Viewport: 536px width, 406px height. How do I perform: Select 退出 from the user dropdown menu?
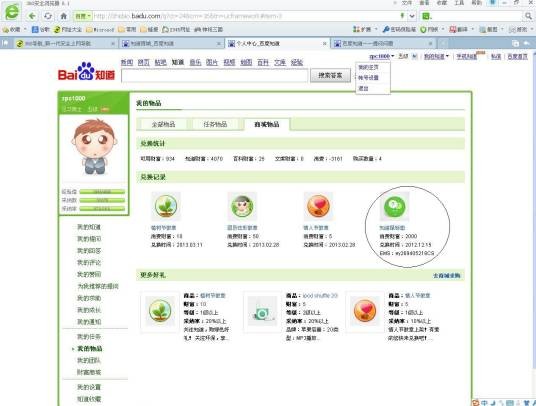363,89
